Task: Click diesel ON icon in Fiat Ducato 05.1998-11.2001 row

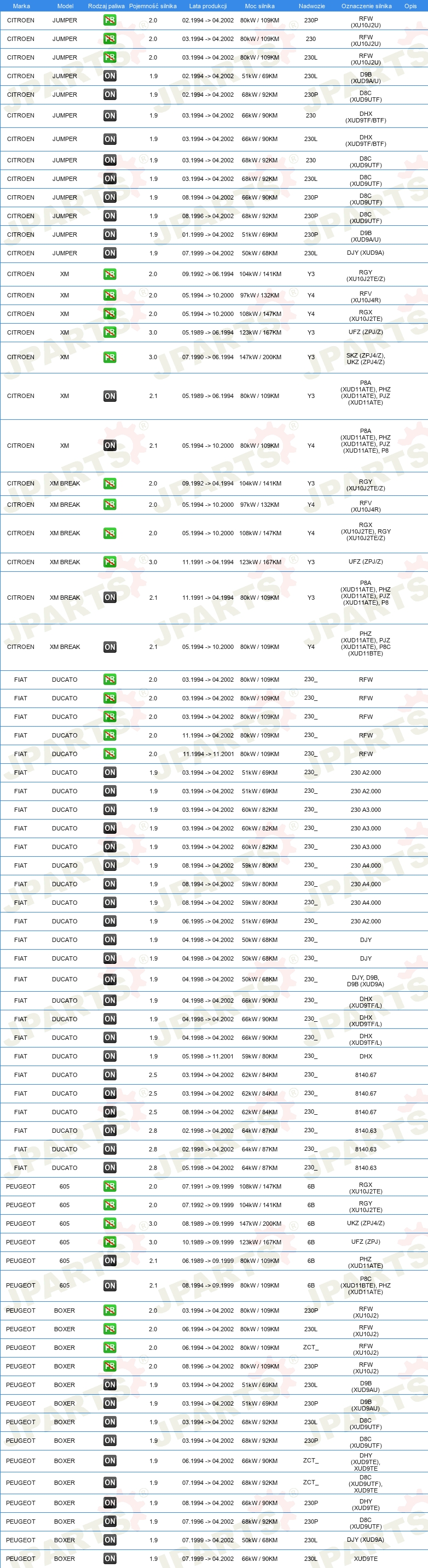Action: pyautogui.click(x=110, y=1056)
